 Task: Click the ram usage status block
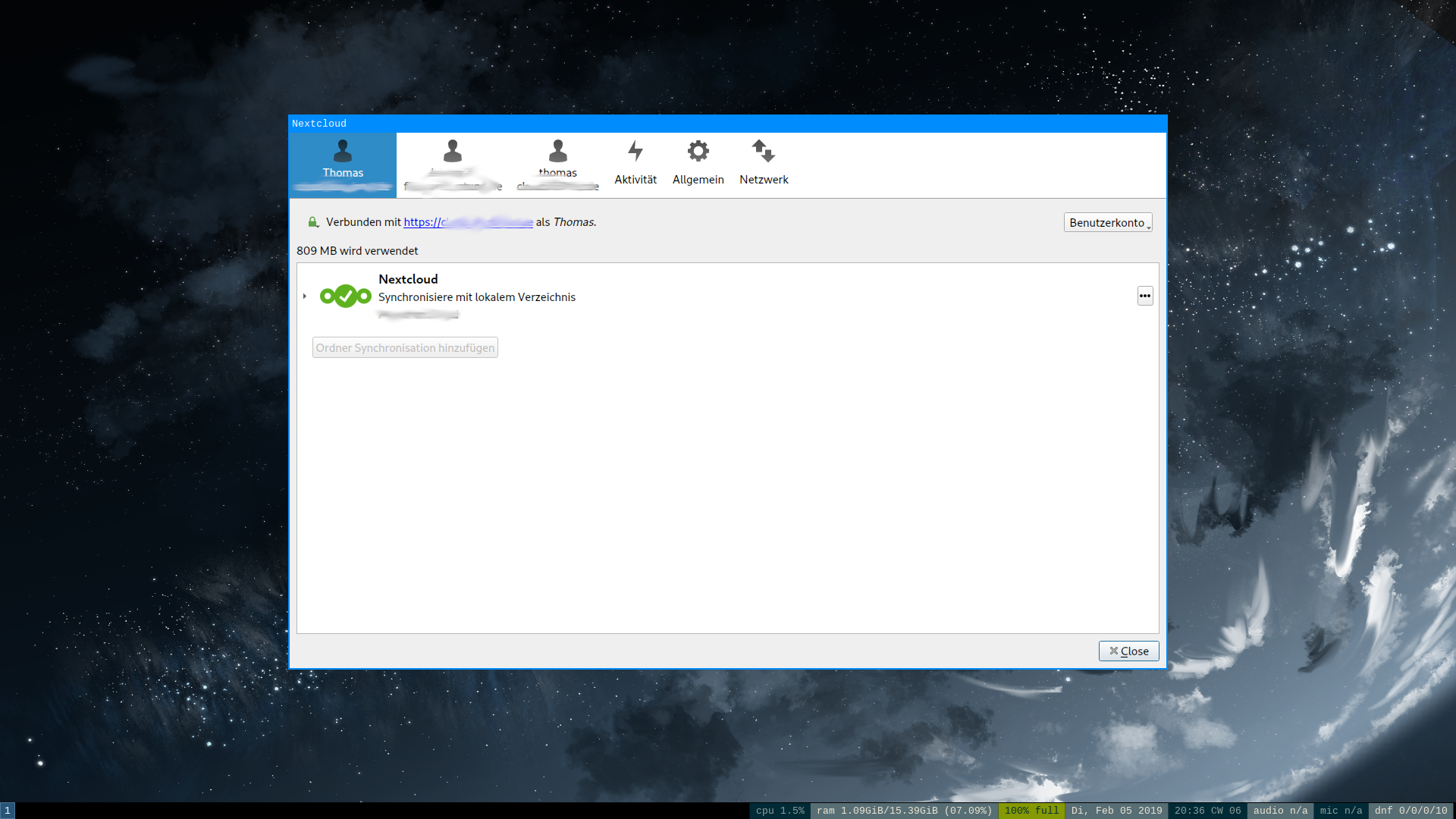click(904, 811)
